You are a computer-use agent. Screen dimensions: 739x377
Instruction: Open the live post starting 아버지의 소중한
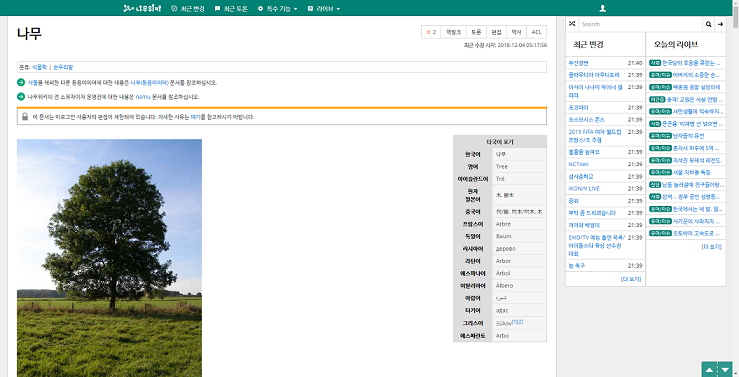pyautogui.click(x=696, y=75)
